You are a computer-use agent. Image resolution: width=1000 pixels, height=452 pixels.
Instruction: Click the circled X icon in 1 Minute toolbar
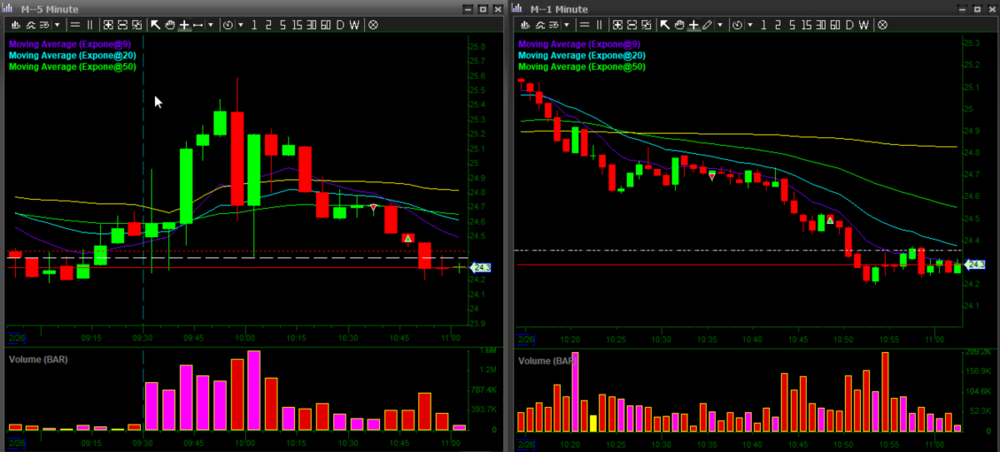883,24
